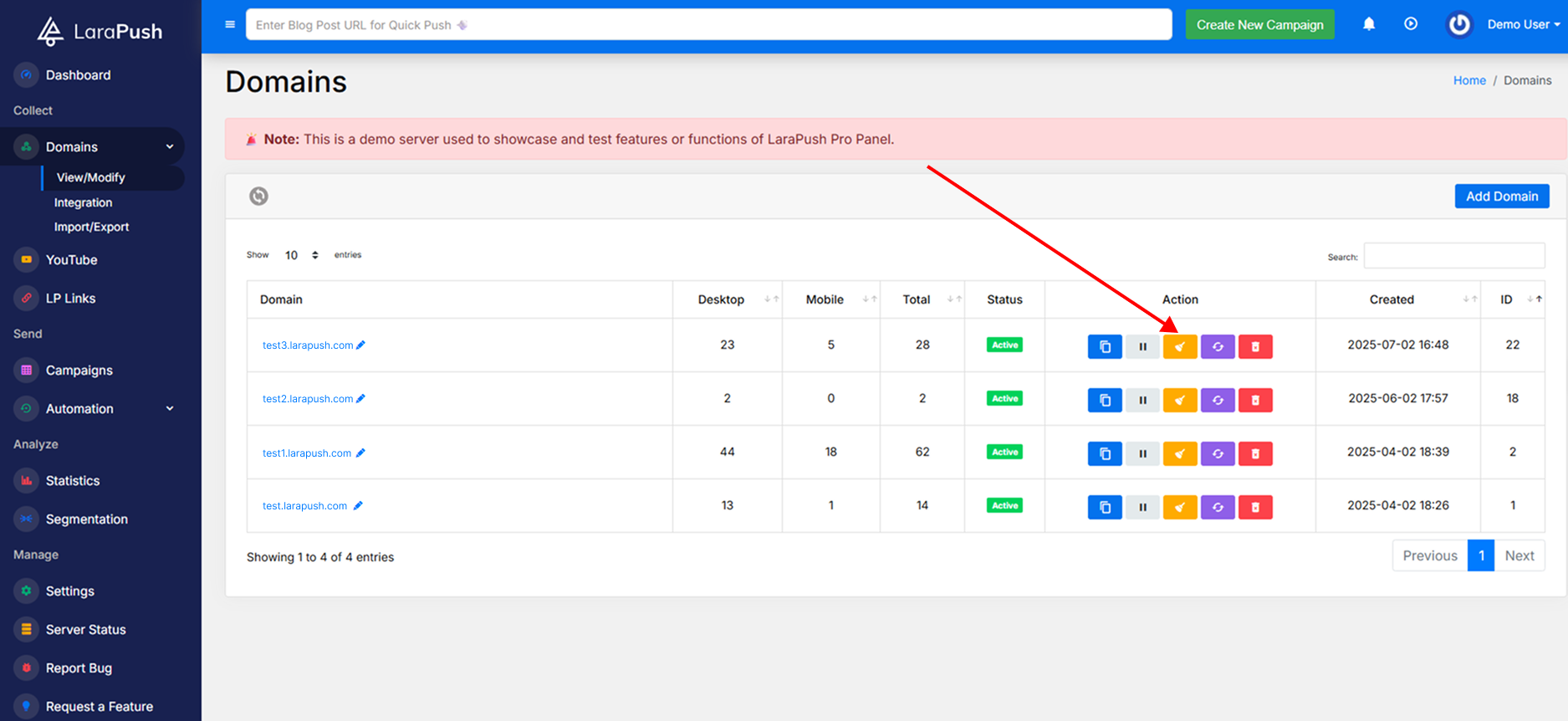Delete the test.larapush.com domain

[x=1255, y=507]
